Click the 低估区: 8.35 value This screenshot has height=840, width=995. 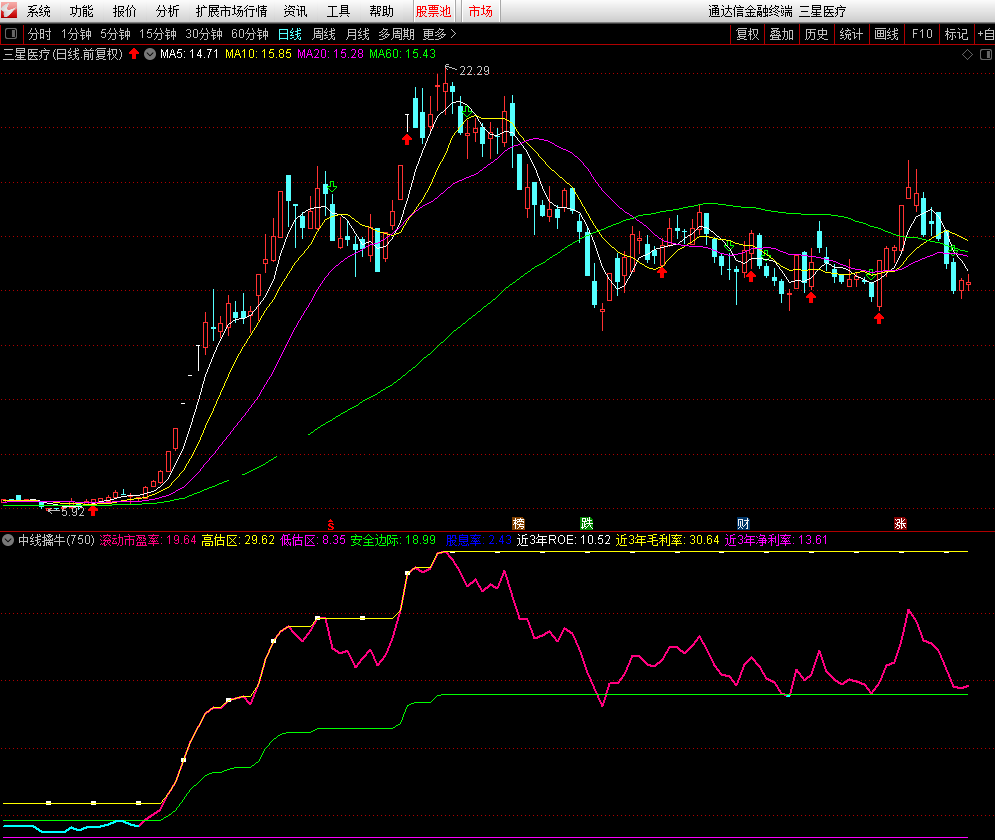(313, 540)
